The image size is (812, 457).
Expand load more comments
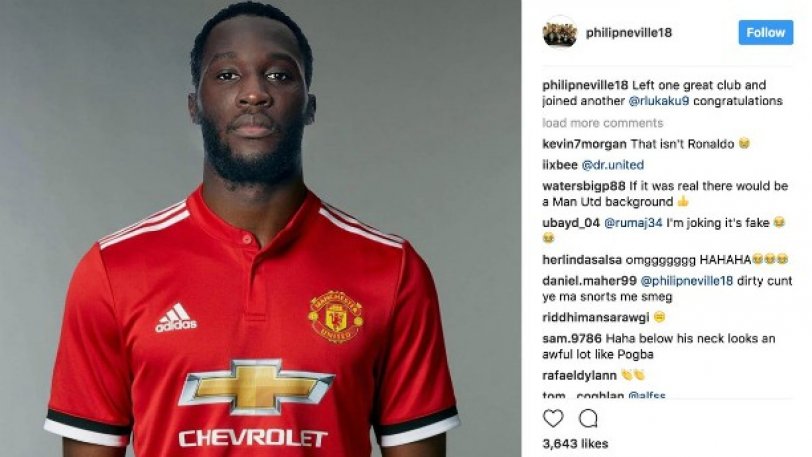603,123
